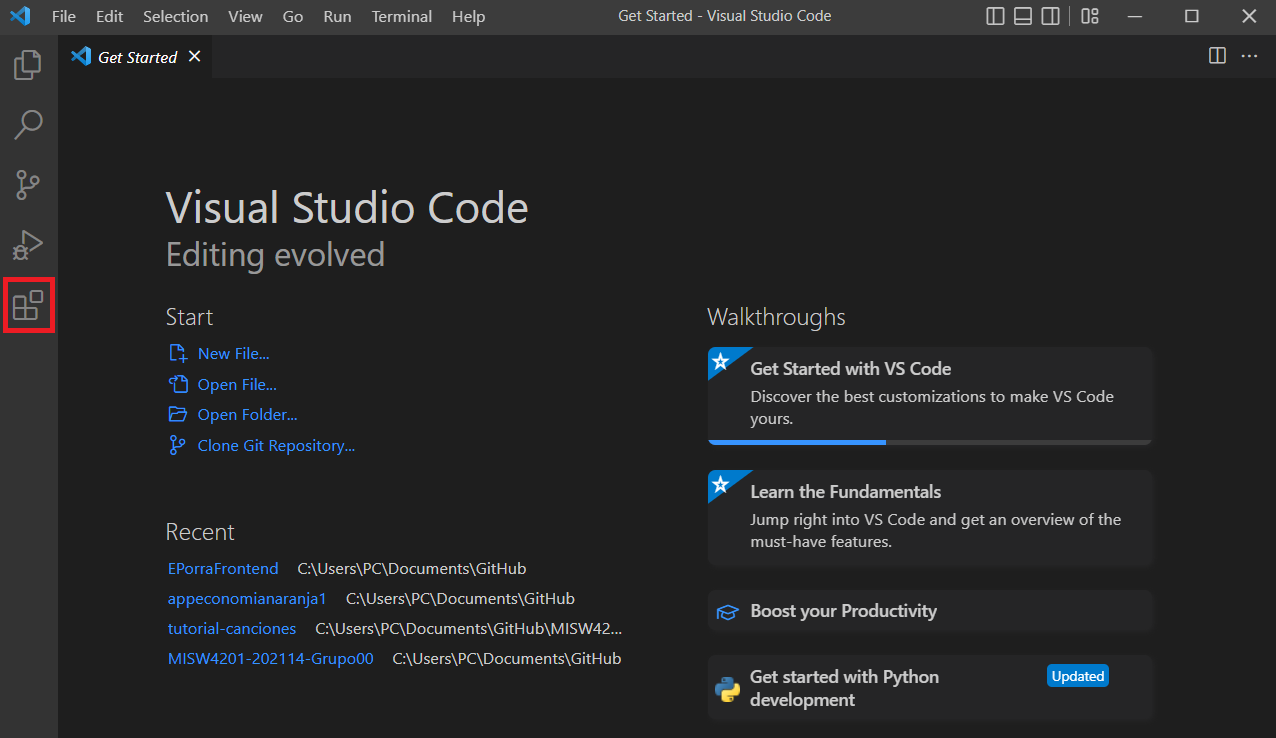Close the Get Started tab

(194, 57)
